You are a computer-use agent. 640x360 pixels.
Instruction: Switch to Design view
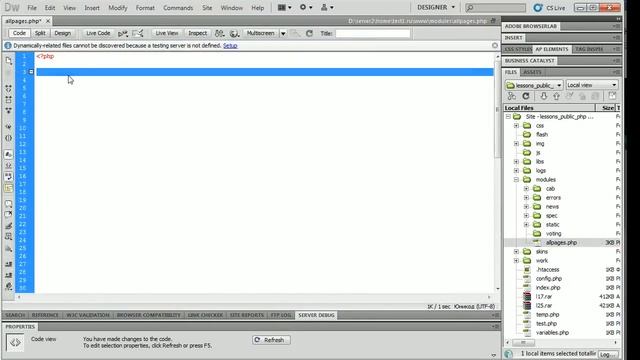point(62,33)
